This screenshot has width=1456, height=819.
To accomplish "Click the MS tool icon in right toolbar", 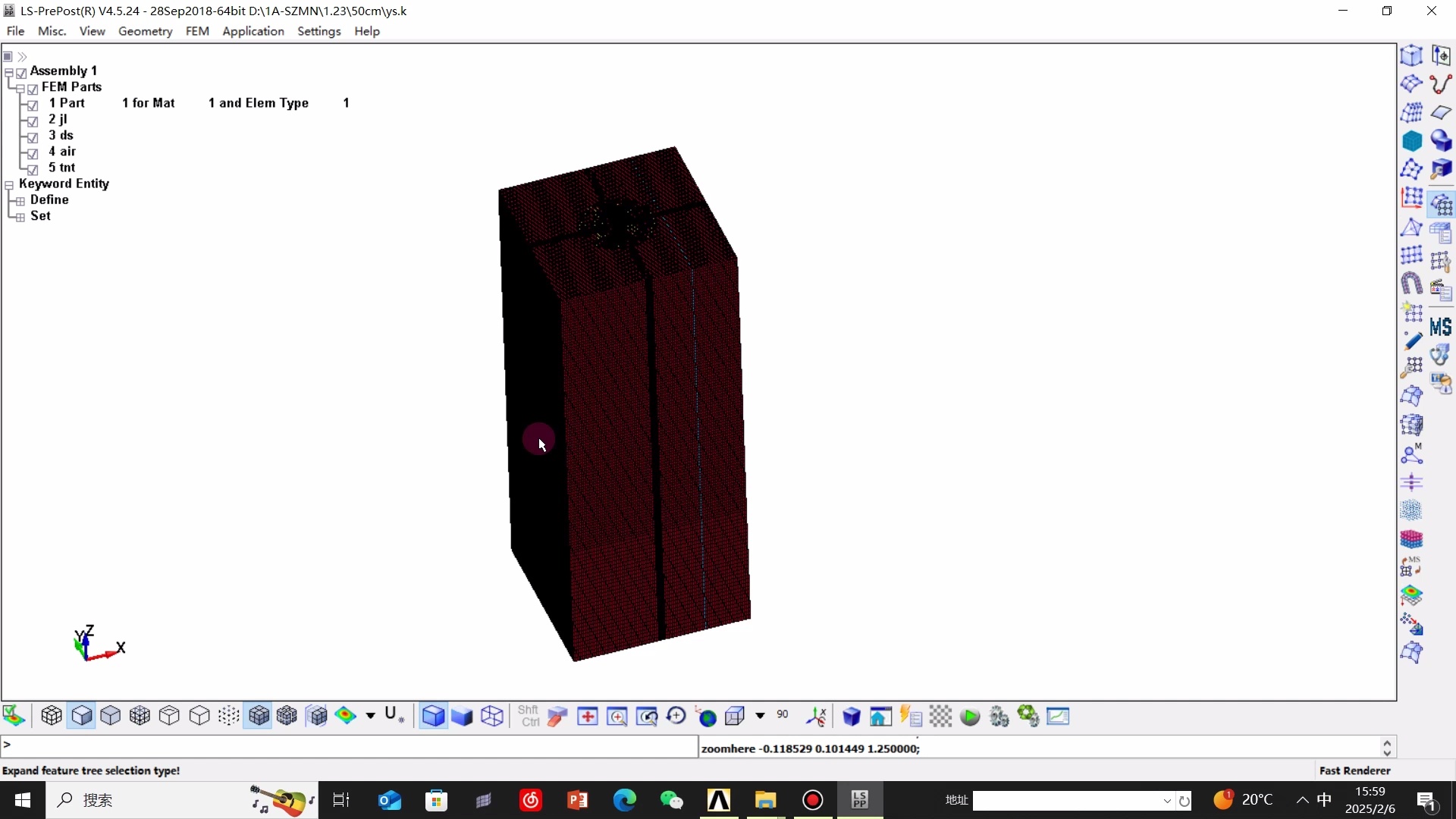I will point(1440,327).
